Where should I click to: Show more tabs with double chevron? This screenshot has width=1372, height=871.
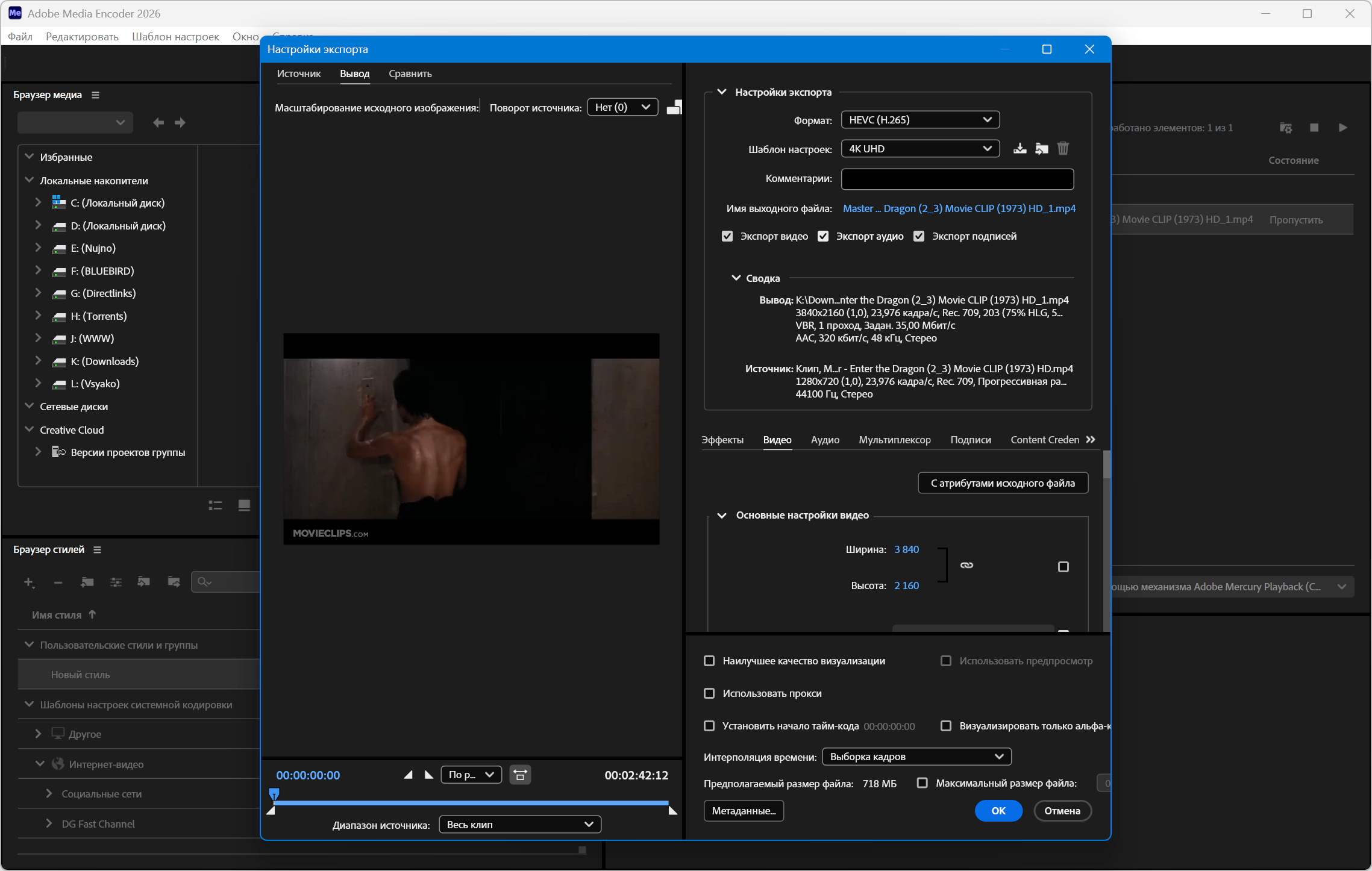1090,440
